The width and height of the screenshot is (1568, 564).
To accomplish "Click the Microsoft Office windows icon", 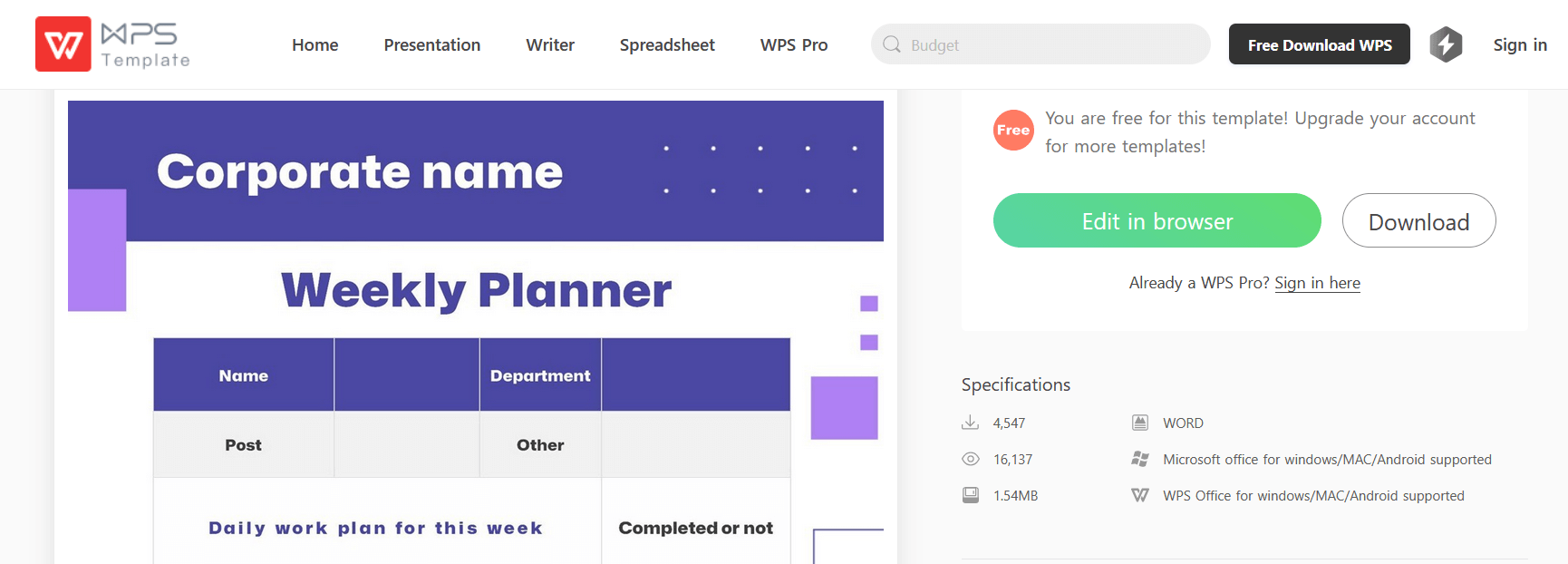I will tap(1140, 459).
